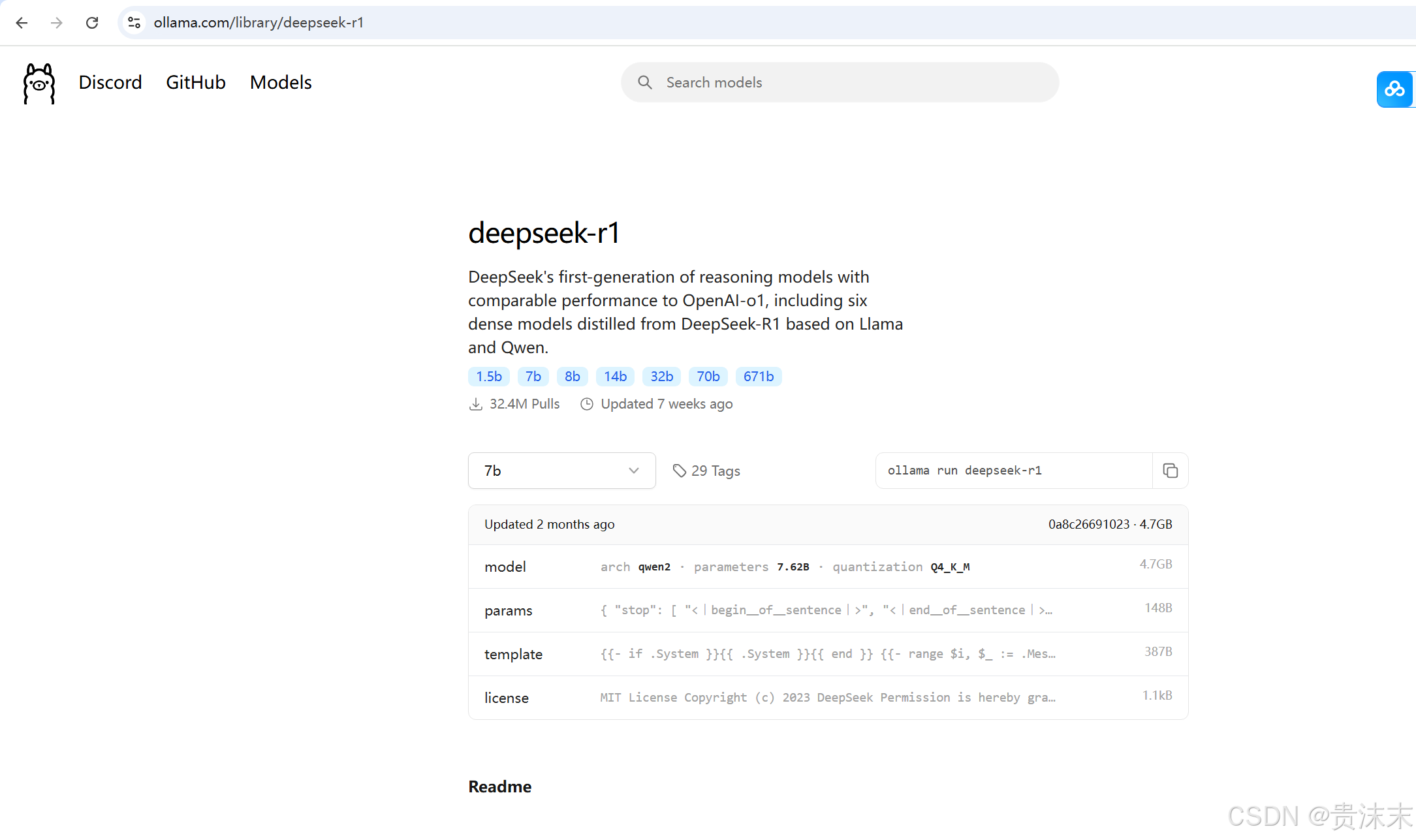Click in the Search models field
This screenshot has height=840, width=1416.
coord(849,83)
